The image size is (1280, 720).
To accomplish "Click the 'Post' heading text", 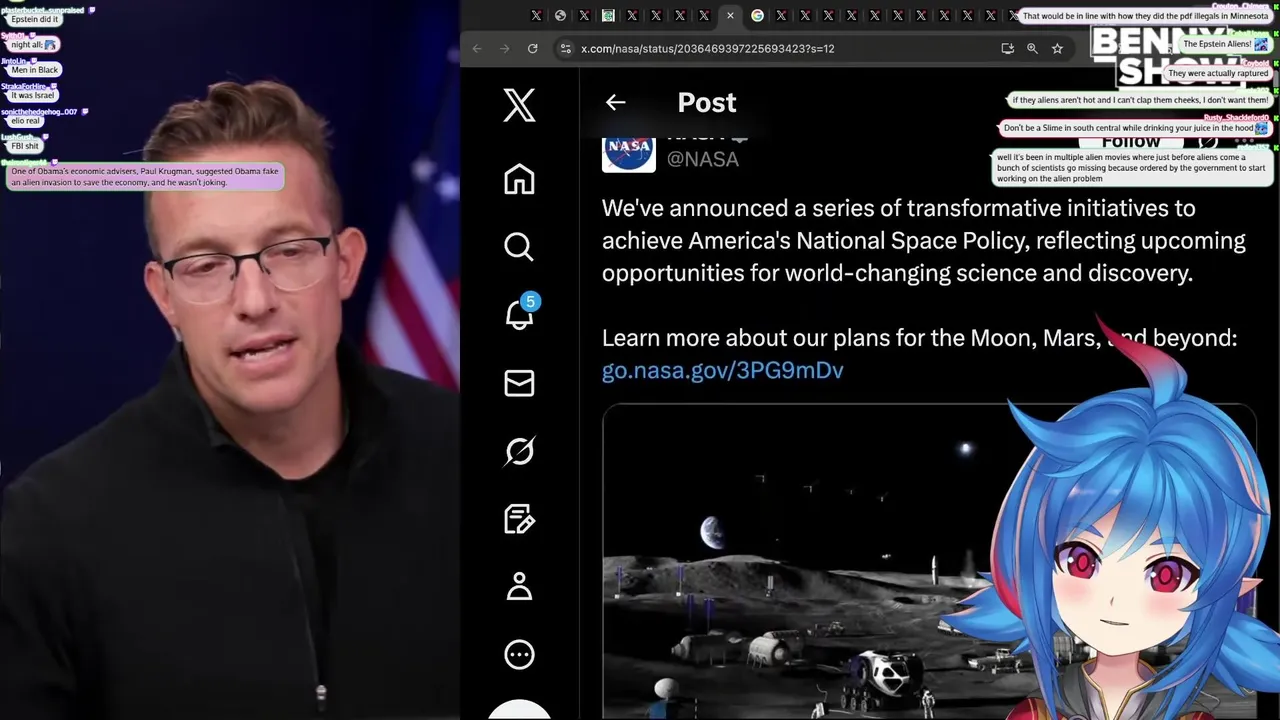I will (x=707, y=102).
